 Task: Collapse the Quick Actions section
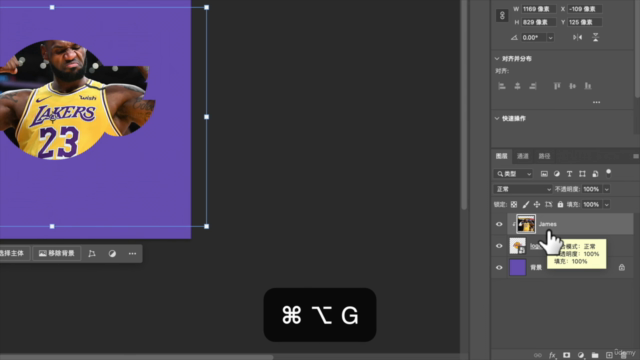[x=497, y=118]
